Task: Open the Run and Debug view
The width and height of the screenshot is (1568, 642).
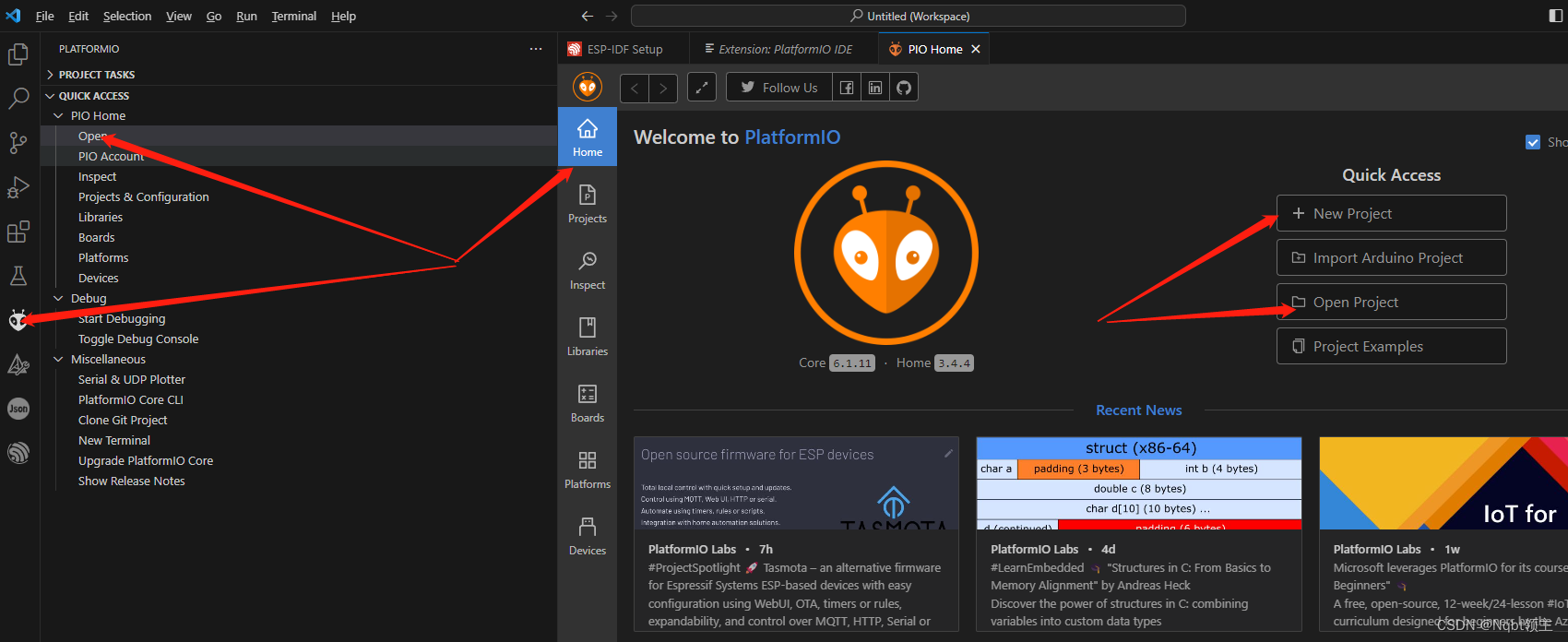Action: pos(18,187)
